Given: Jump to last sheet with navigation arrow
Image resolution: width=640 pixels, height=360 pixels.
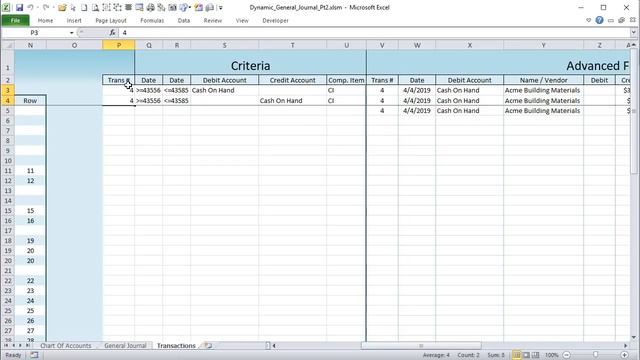Looking at the screenshot, I should (x=27, y=346).
